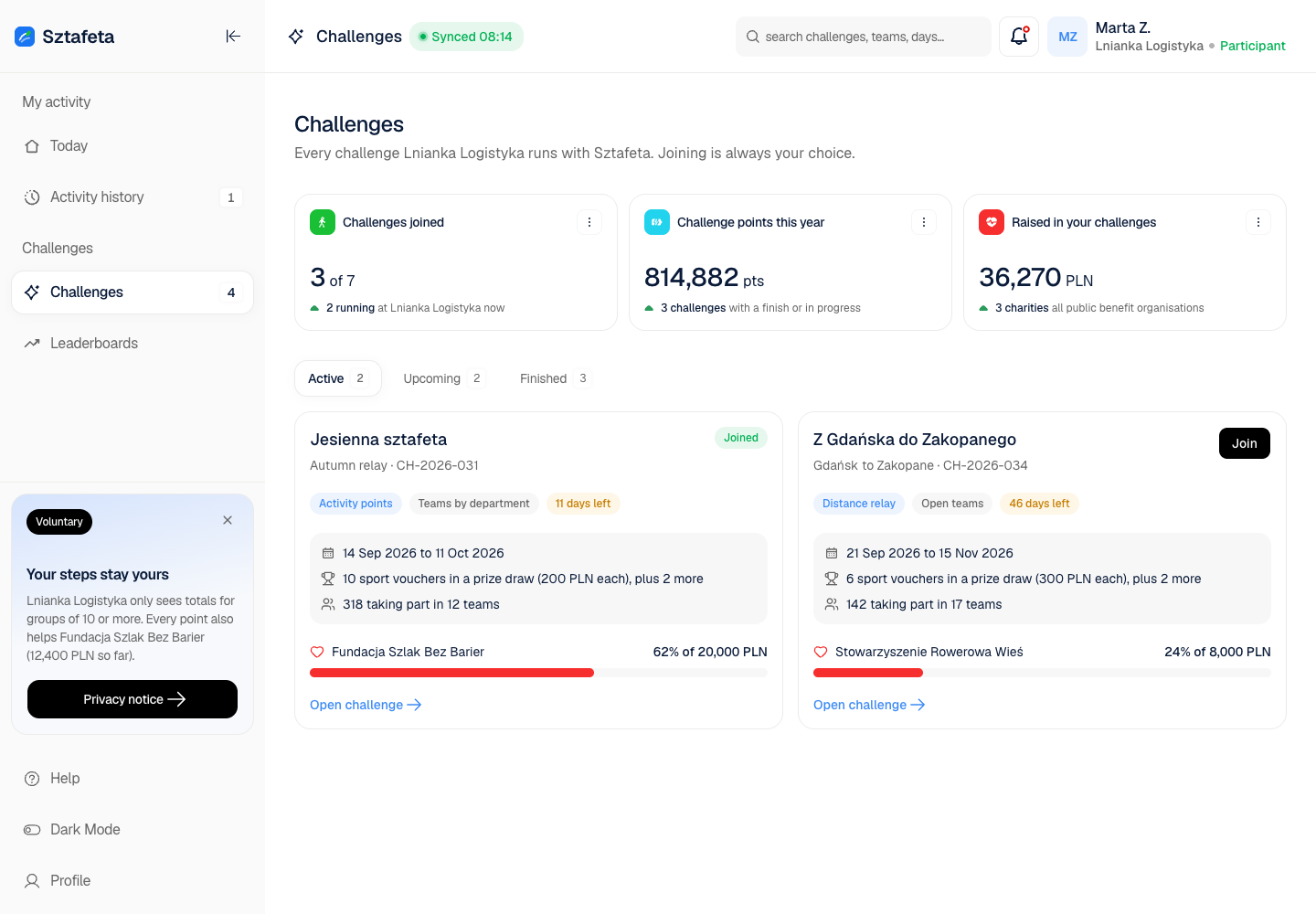1316x914 pixels.
Task: Click the Fundacja Szlak Bez Barier progress bar
Action: [x=538, y=673]
